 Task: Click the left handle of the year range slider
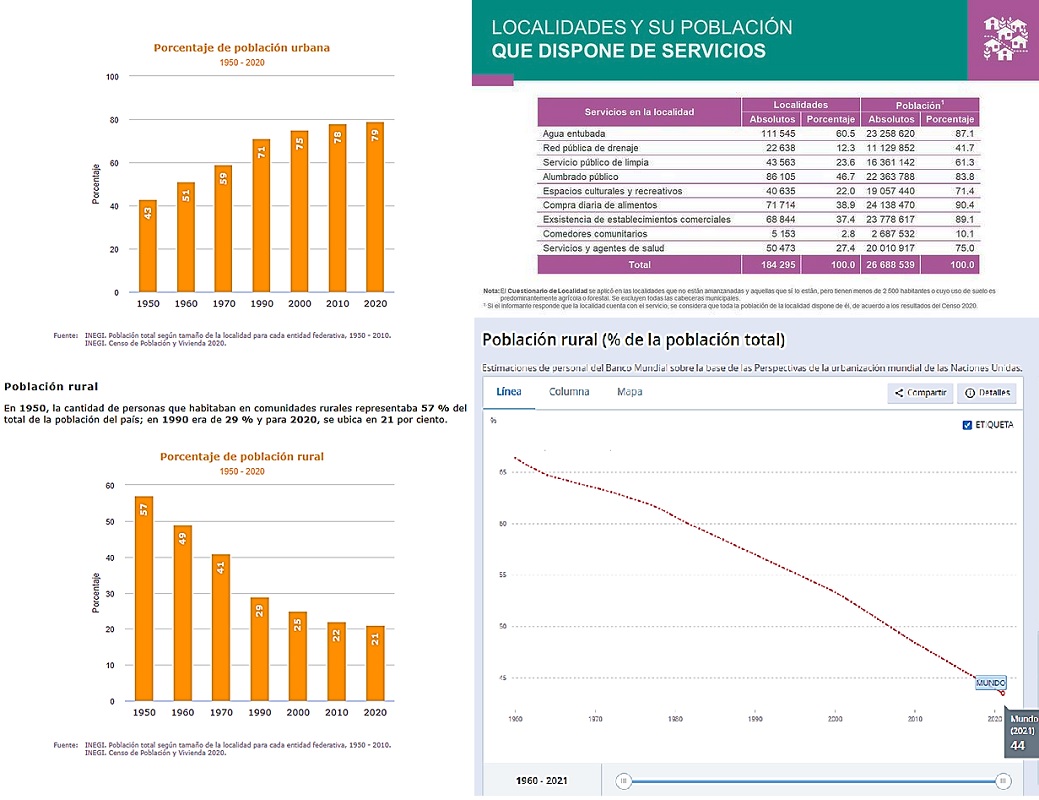pos(623,781)
